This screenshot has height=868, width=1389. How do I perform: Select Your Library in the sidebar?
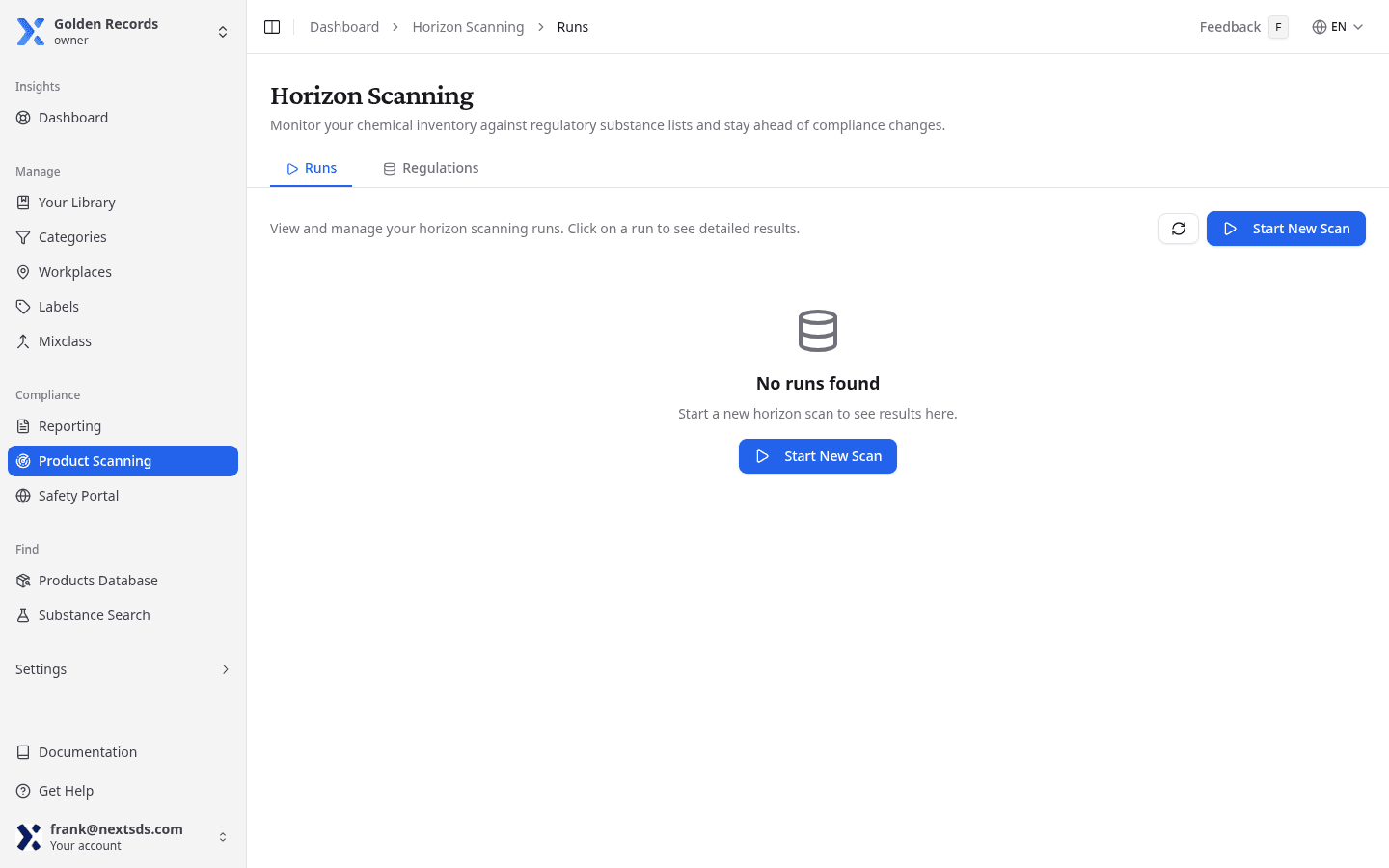tap(77, 202)
